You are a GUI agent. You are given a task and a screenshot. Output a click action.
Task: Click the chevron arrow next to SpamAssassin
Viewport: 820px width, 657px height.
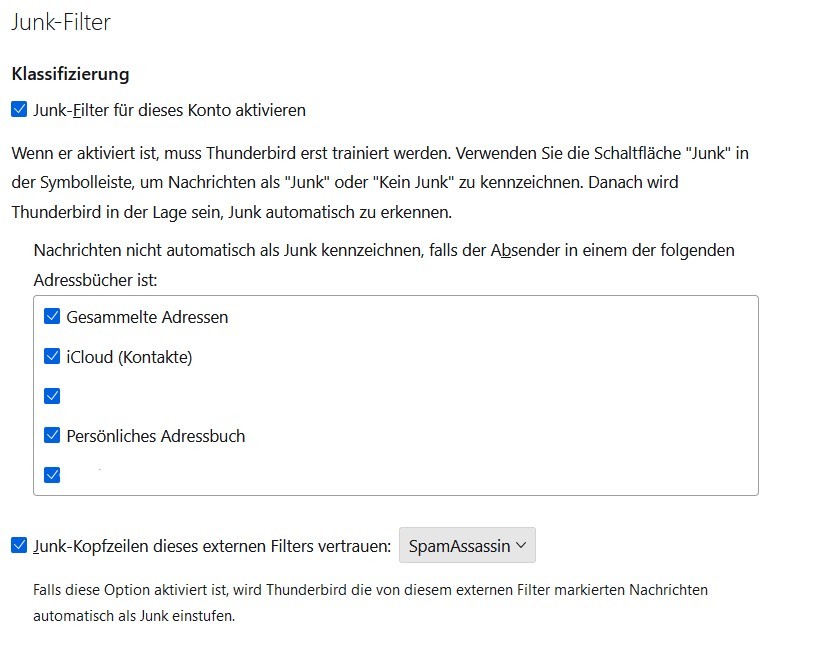(521, 546)
